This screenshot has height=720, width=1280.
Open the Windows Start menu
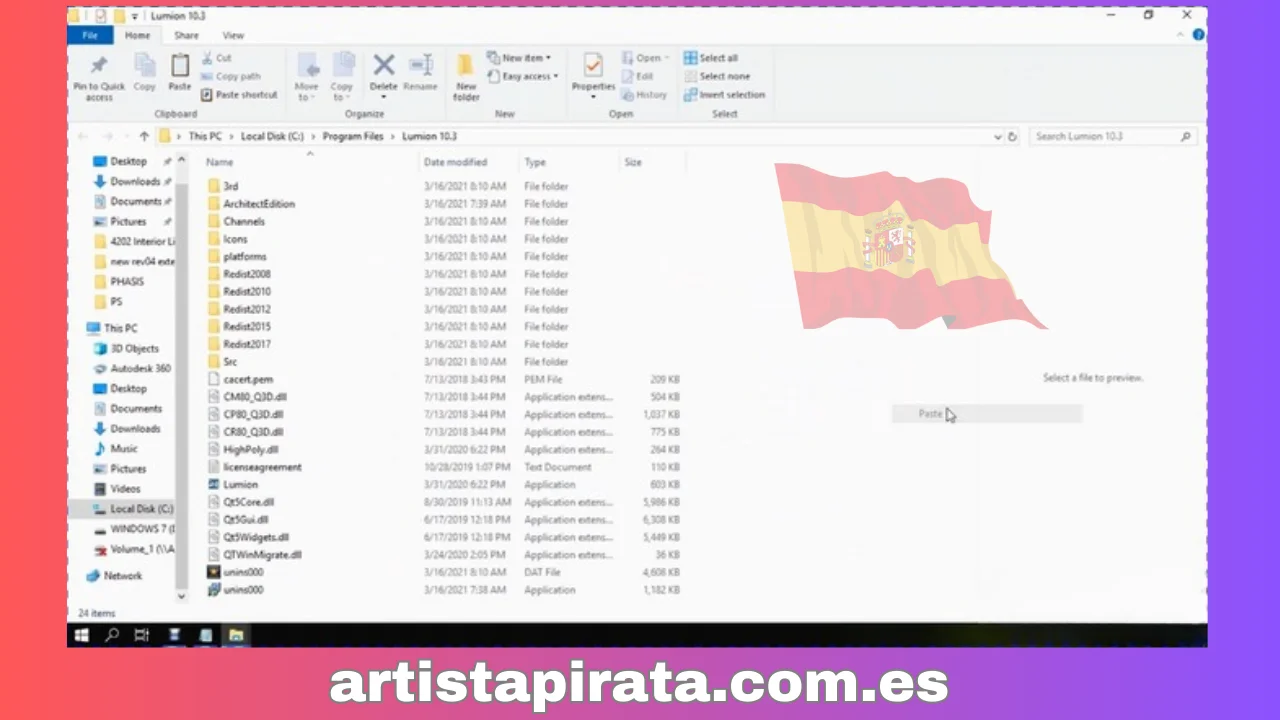click(x=82, y=635)
